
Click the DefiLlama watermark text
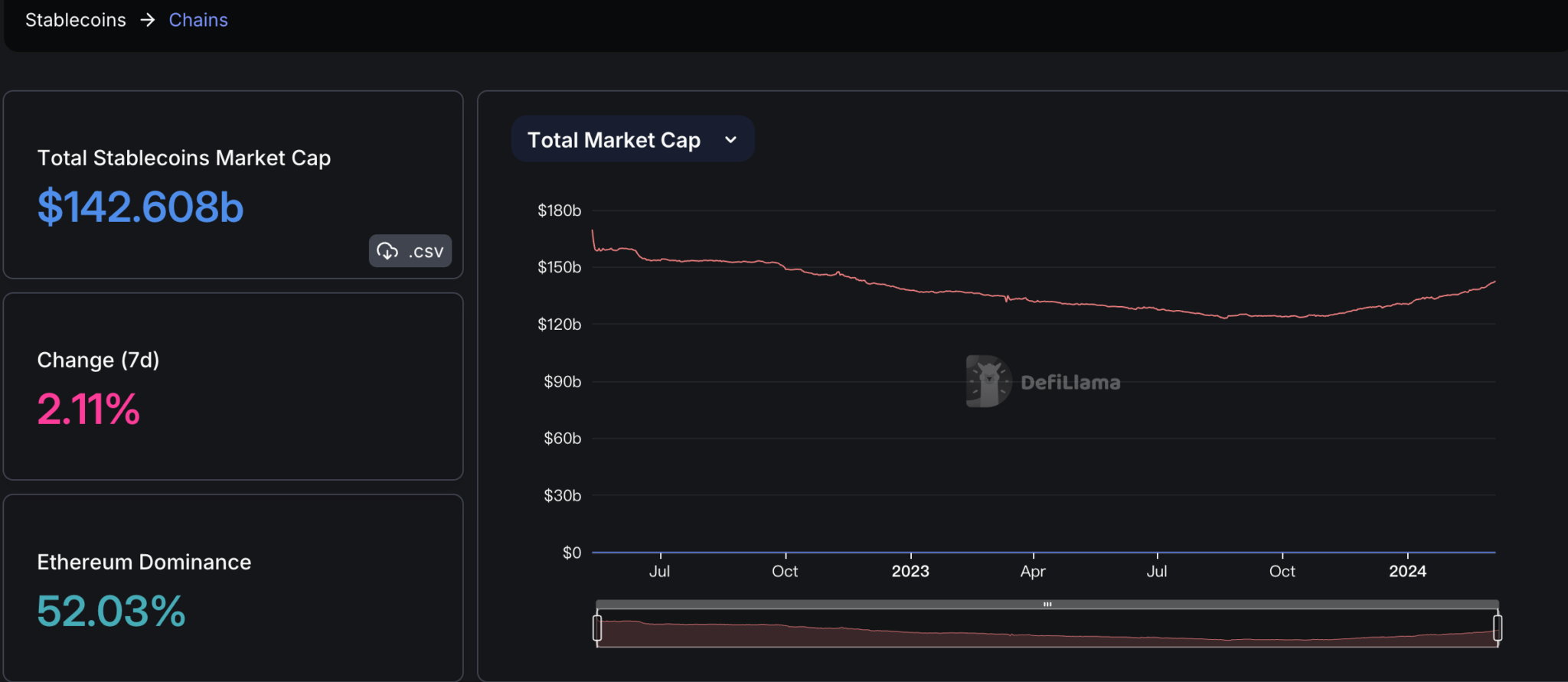click(x=1070, y=383)
